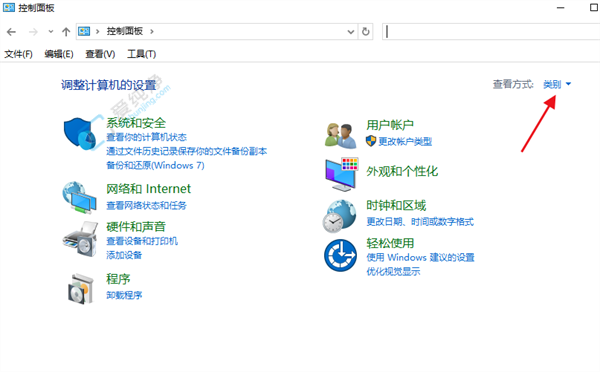Click 通过文件历史记录保存你的文件备份副本 link
This screenshot has width=600, height=372.
(186, 151)
